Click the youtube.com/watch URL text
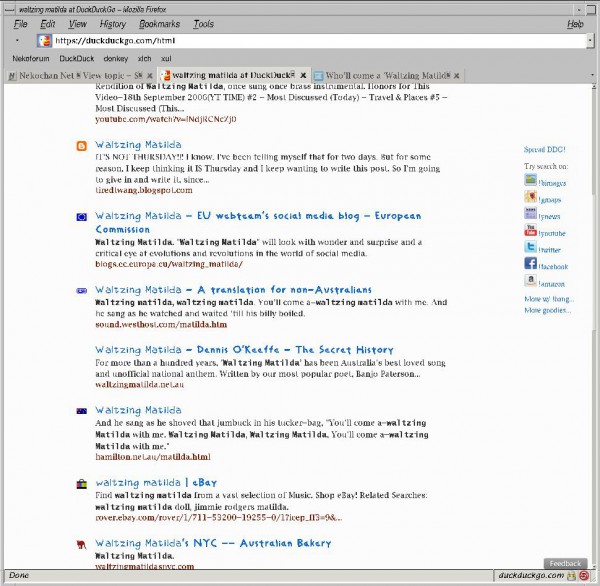The height and width of the screenshot is (586, 600). tap(166, 119)
